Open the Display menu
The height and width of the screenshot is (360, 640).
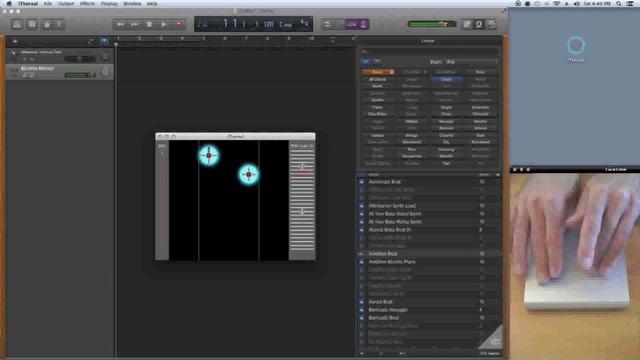109,4
